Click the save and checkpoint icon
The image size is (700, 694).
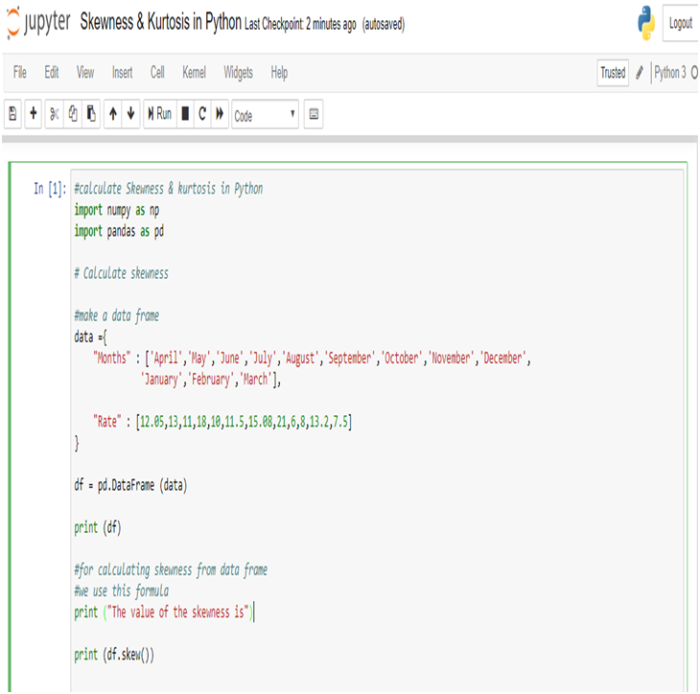point(13,115)
